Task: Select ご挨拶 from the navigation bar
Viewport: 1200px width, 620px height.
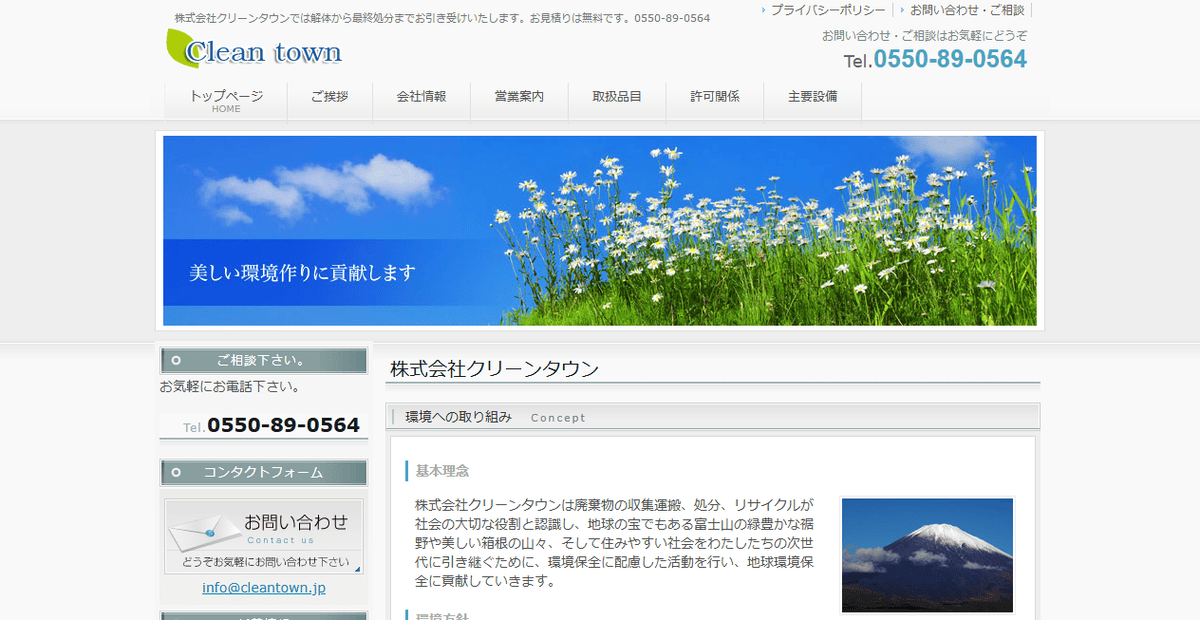Action: tap(329, 99)
